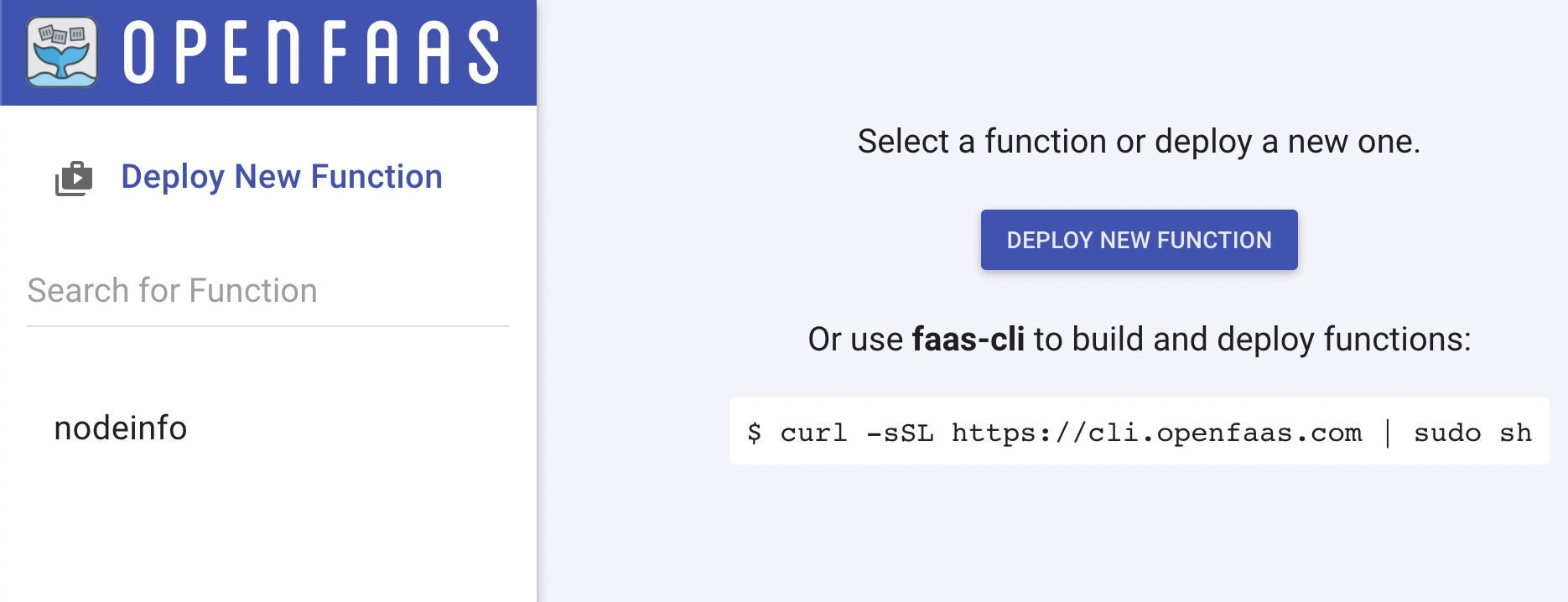Click the OpenFaaS whale logo icon
1568x602 pixels.
point(61,52)
